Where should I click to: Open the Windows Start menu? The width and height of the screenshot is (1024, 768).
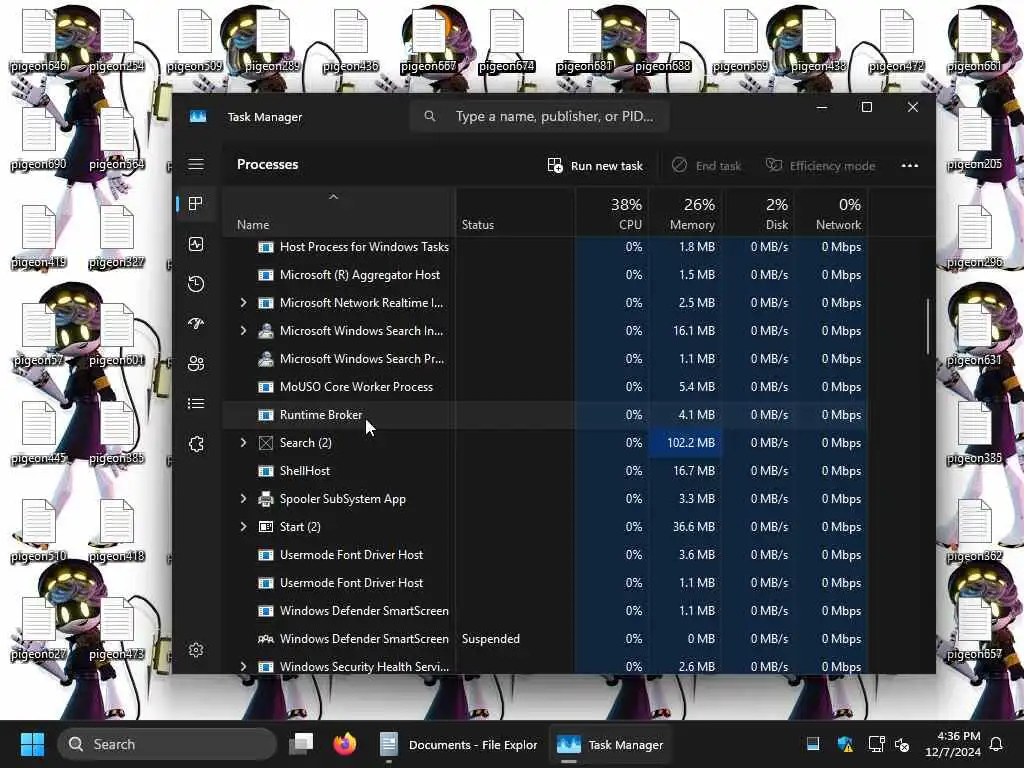(x=32, y=744)
